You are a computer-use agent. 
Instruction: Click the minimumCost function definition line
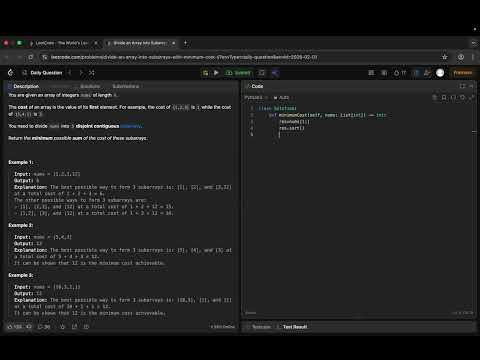[327, 115]
